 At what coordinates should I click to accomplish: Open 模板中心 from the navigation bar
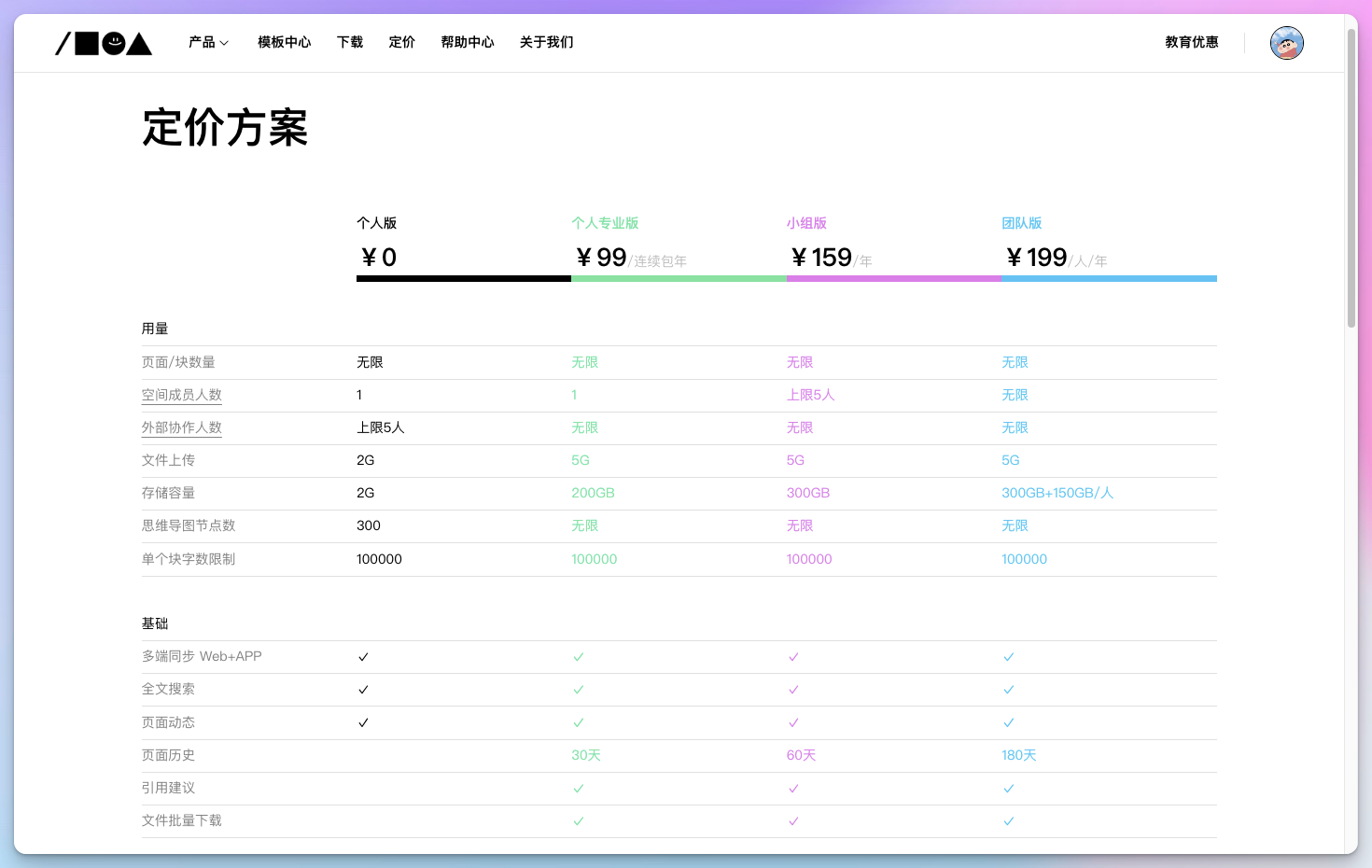(x=284, y=42)
